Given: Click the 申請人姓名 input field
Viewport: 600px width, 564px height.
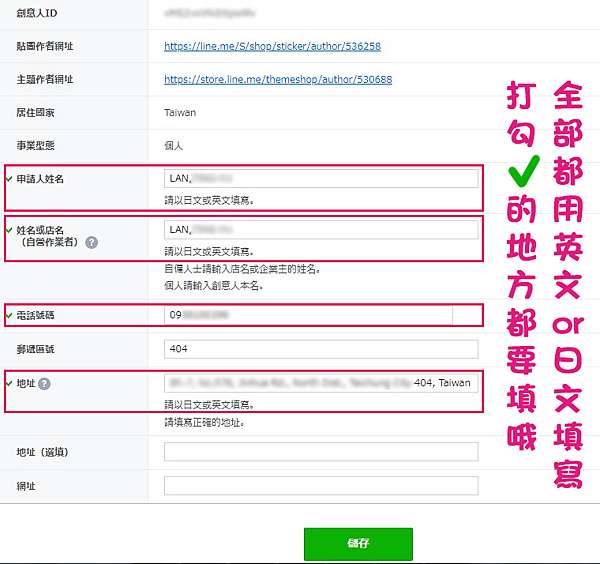Looking at the screenshot, I should coord(321,179).
